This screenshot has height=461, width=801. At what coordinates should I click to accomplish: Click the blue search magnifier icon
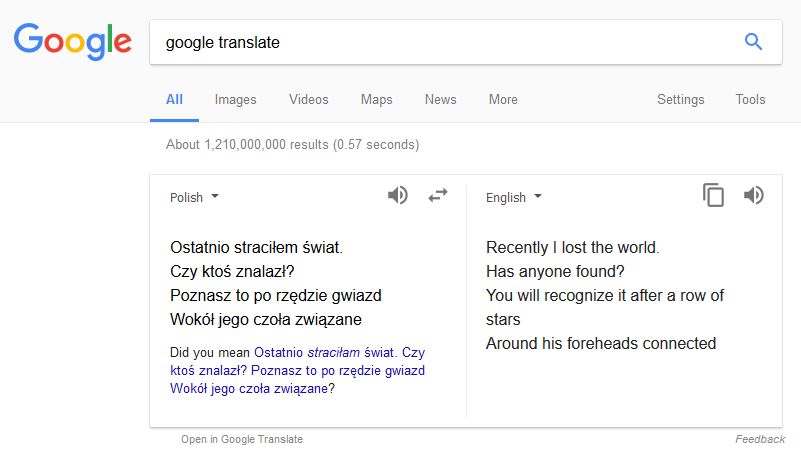point(753,42)
